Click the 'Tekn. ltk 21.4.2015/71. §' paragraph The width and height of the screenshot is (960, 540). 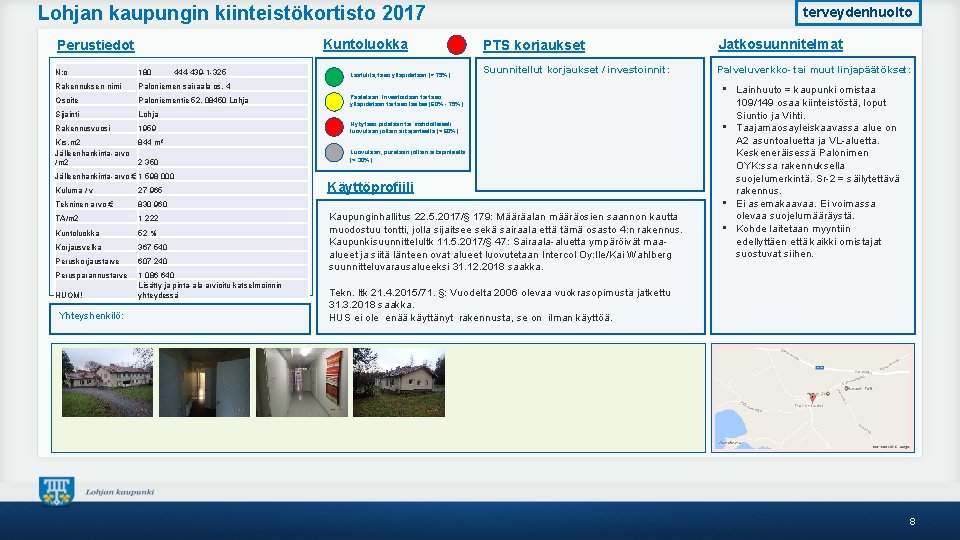coord(500,299)
